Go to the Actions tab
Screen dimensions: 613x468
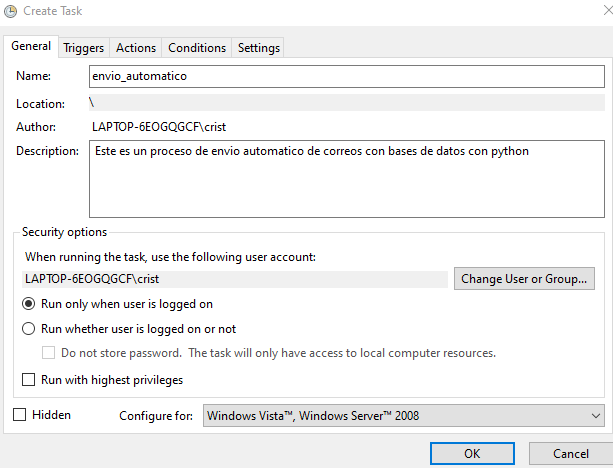(x=136, y=47)
